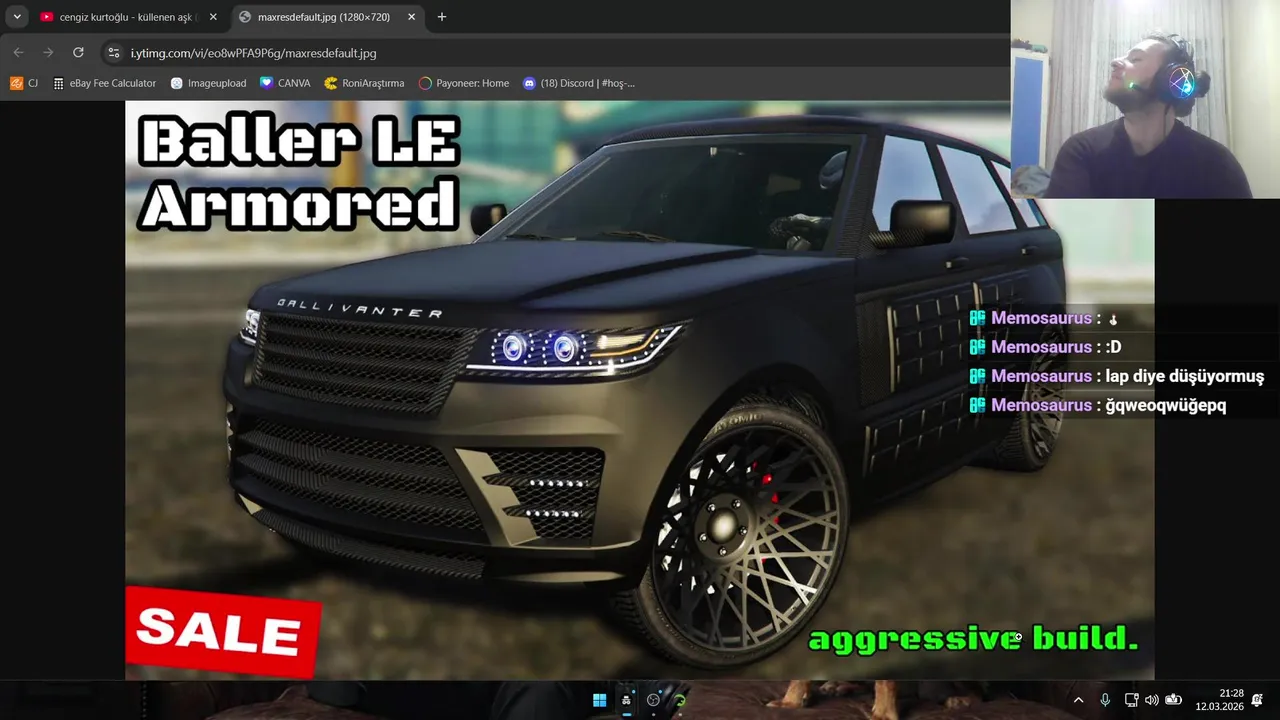The width and height of the screenshot is (1280, 720).
Task: Click the Baller LE Armored car image
Action: pyautogui.click(x=640, y=390)
